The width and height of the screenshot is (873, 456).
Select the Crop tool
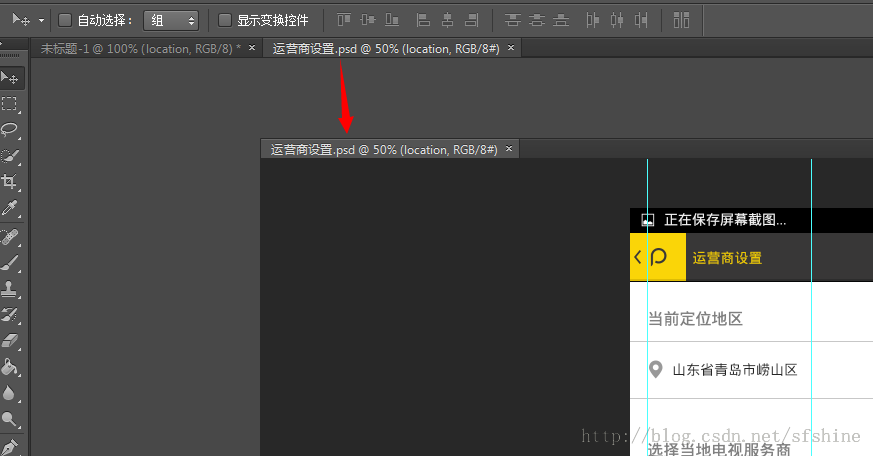coord(9,182)
